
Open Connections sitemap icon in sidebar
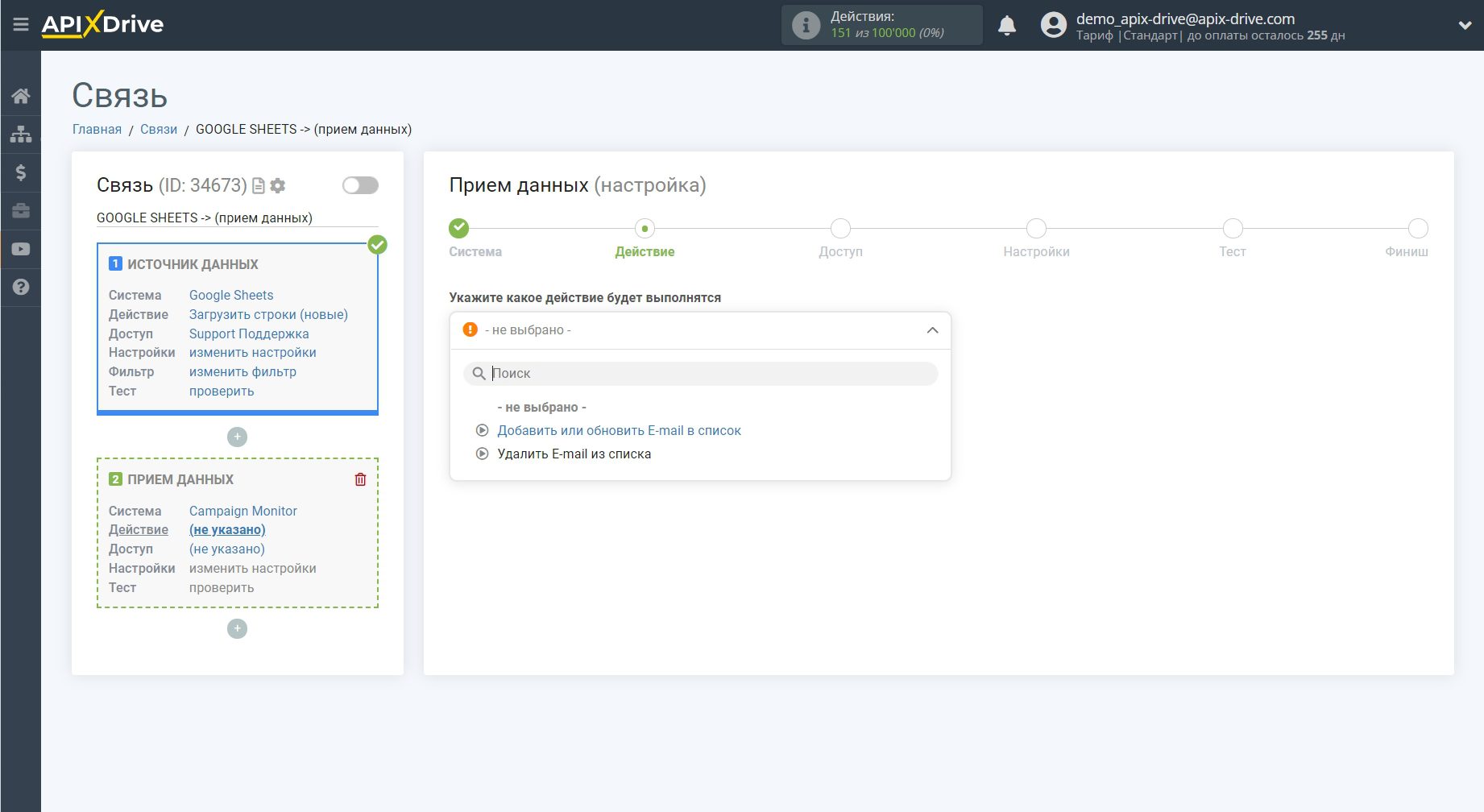21,134
